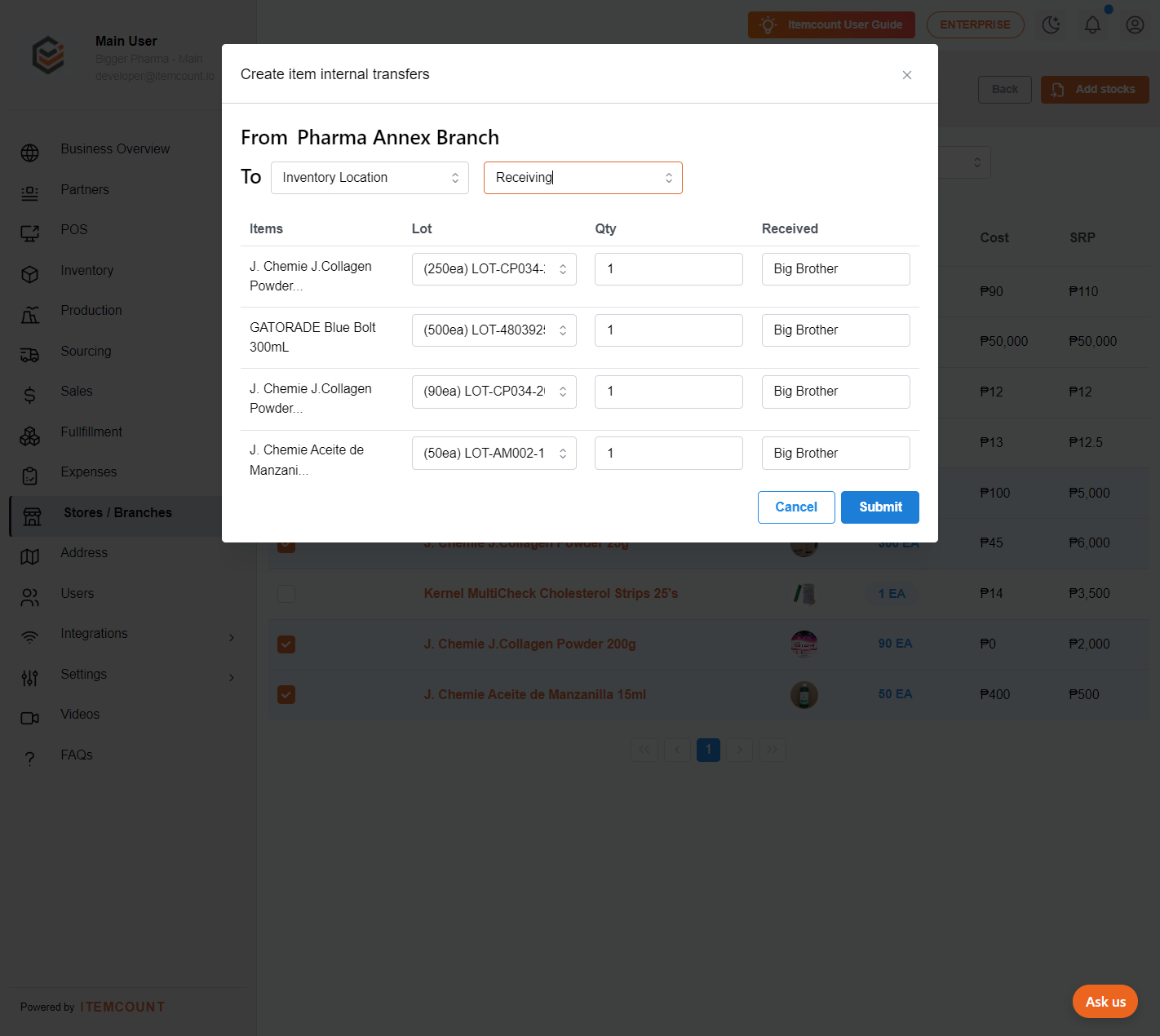Click the Users people icon
The height and width of the screenshot is (1036, 1160).
(30, 597)
